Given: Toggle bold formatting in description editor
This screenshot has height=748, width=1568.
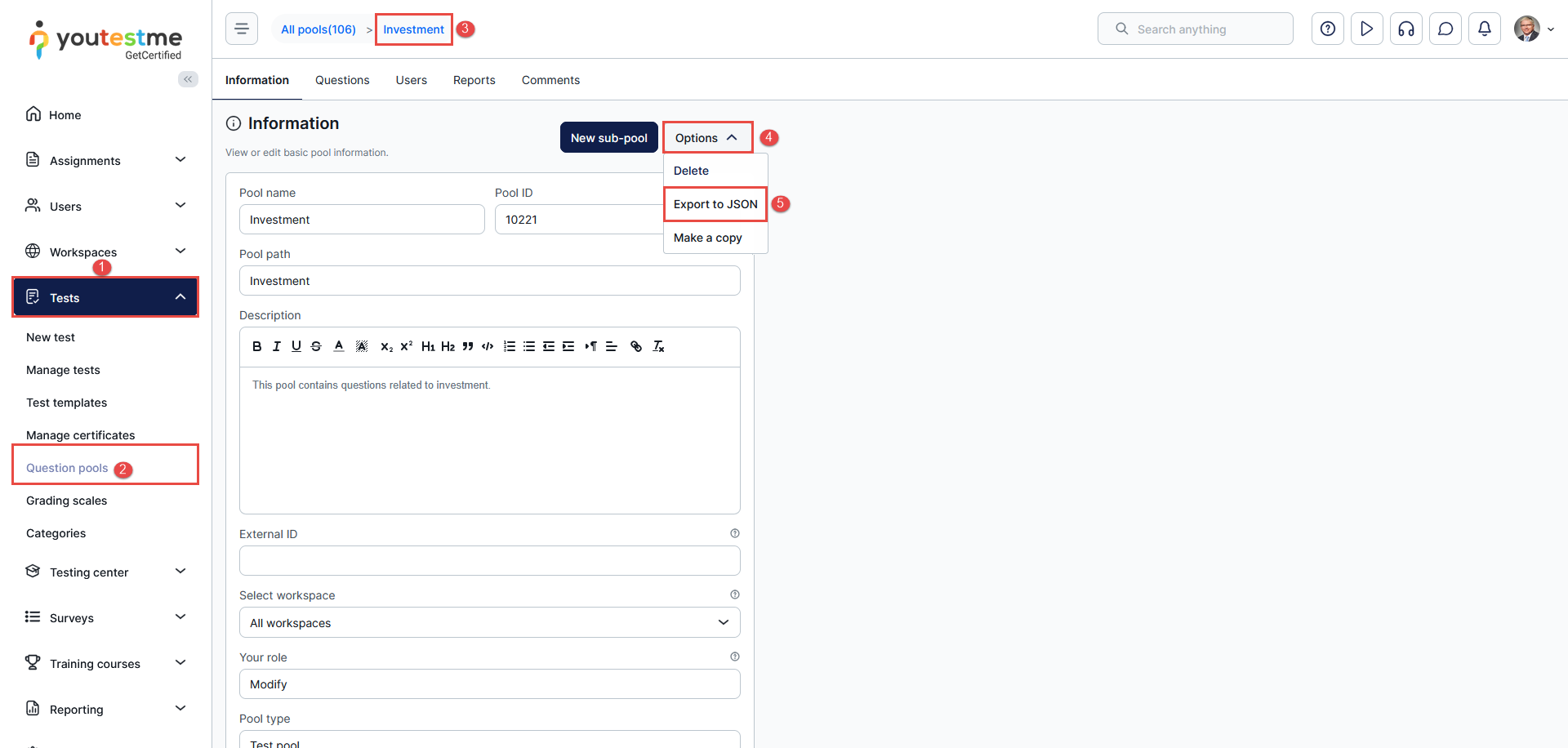Looking at the screenshot, I should coord(256,346).
